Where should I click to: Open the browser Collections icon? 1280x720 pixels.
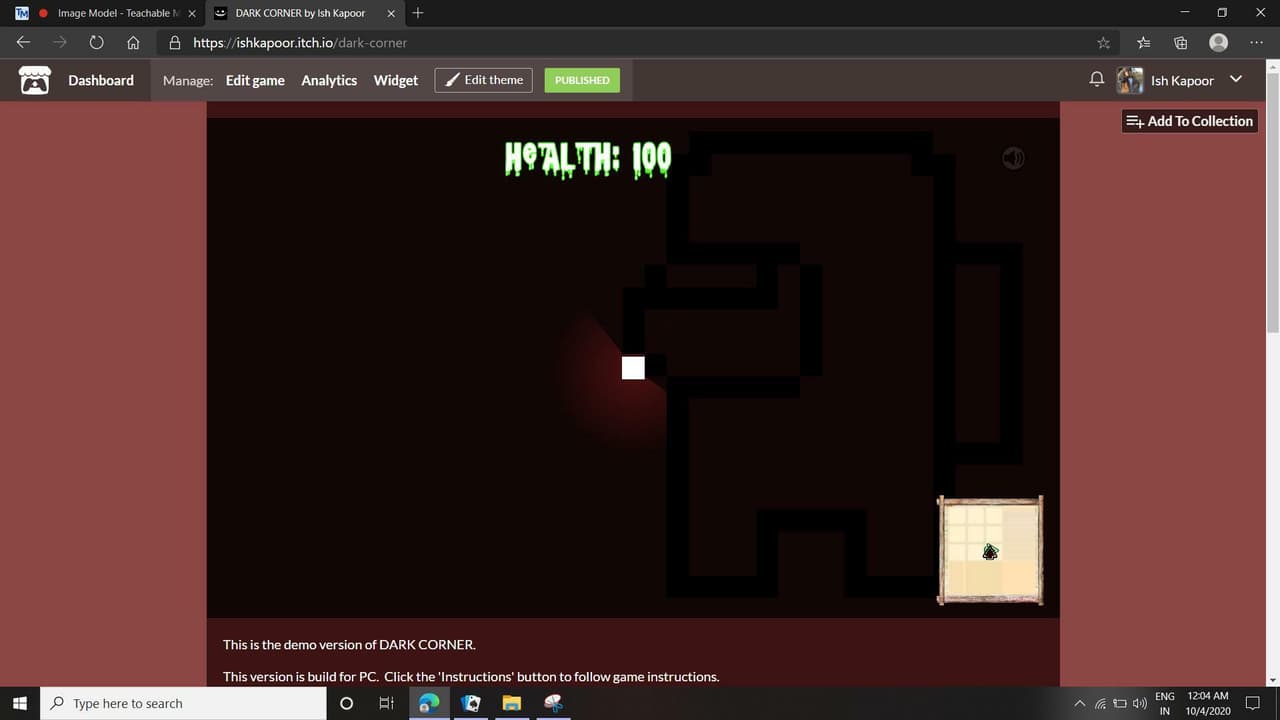coord(1181,43)
